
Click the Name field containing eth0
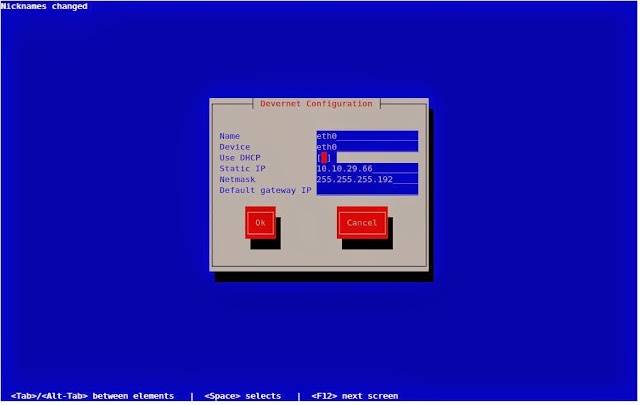[367, 136]
